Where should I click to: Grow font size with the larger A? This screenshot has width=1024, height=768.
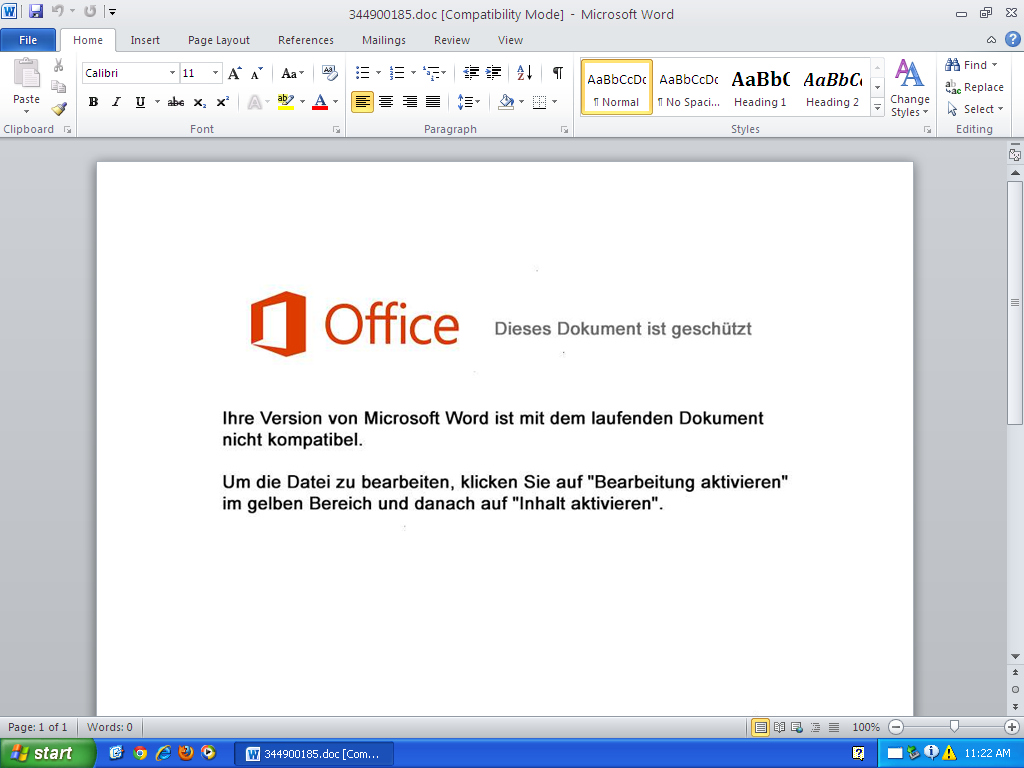[x=234, y=73]
